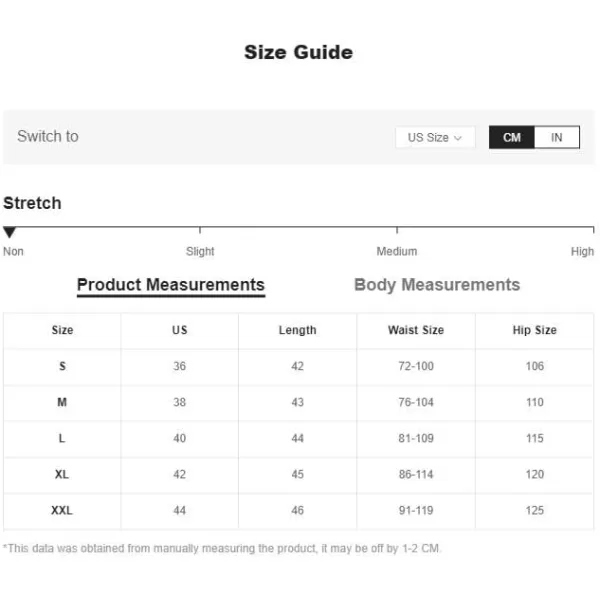Select the XXL size row
Screen dimensions: 600x600
[298, 511]
